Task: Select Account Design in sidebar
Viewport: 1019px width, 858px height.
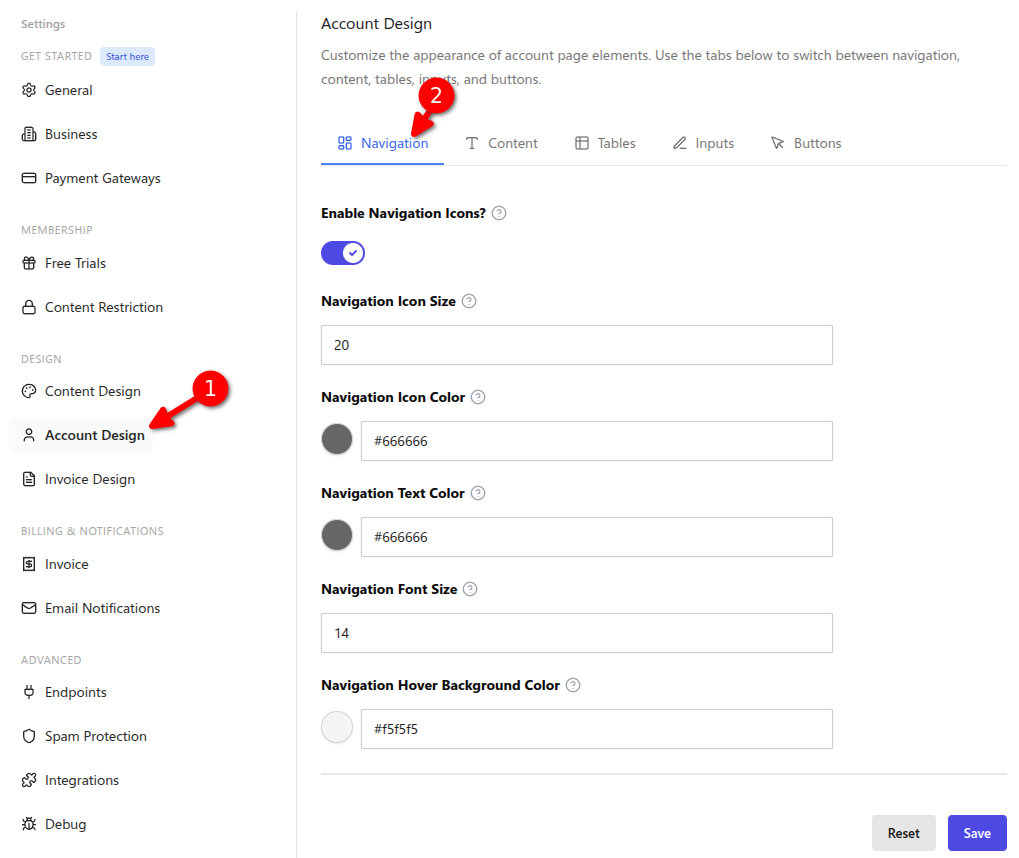Action: [x=83, y=436]
